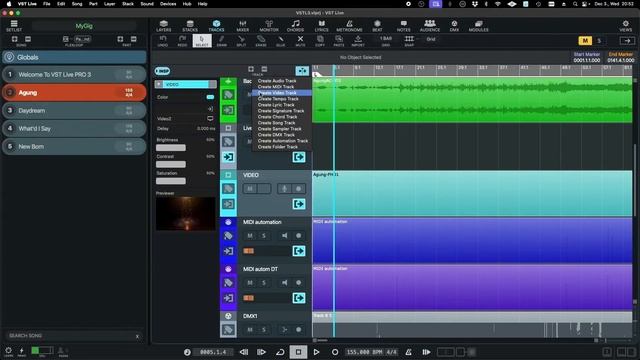Open the Monitor panel
The width and height of the screenshot is (640, 360).
(269, 26)
